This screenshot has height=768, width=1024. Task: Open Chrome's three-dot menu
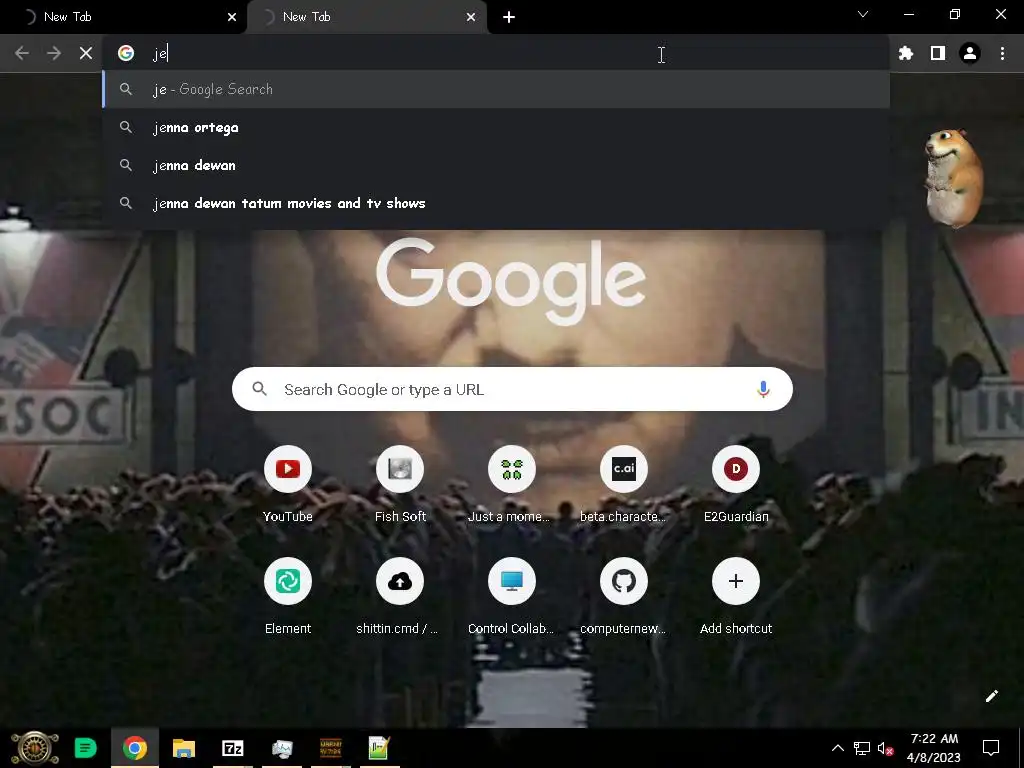coord(1002,53)
